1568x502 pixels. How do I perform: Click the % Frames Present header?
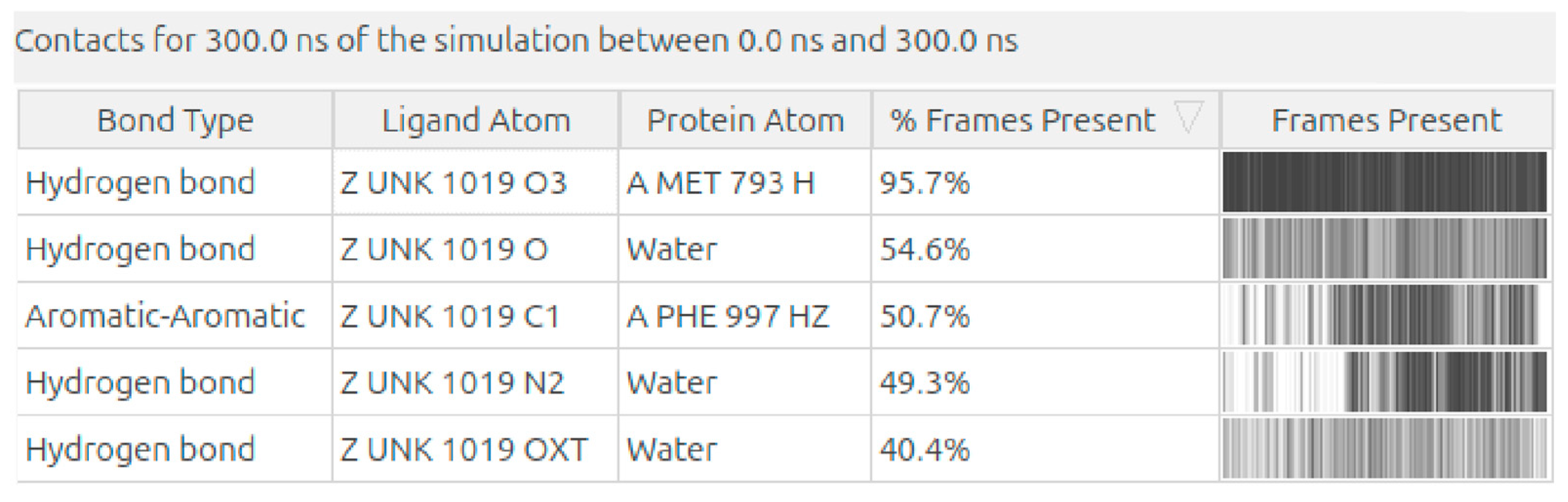pyautogui.click(x=1022, y=120)
